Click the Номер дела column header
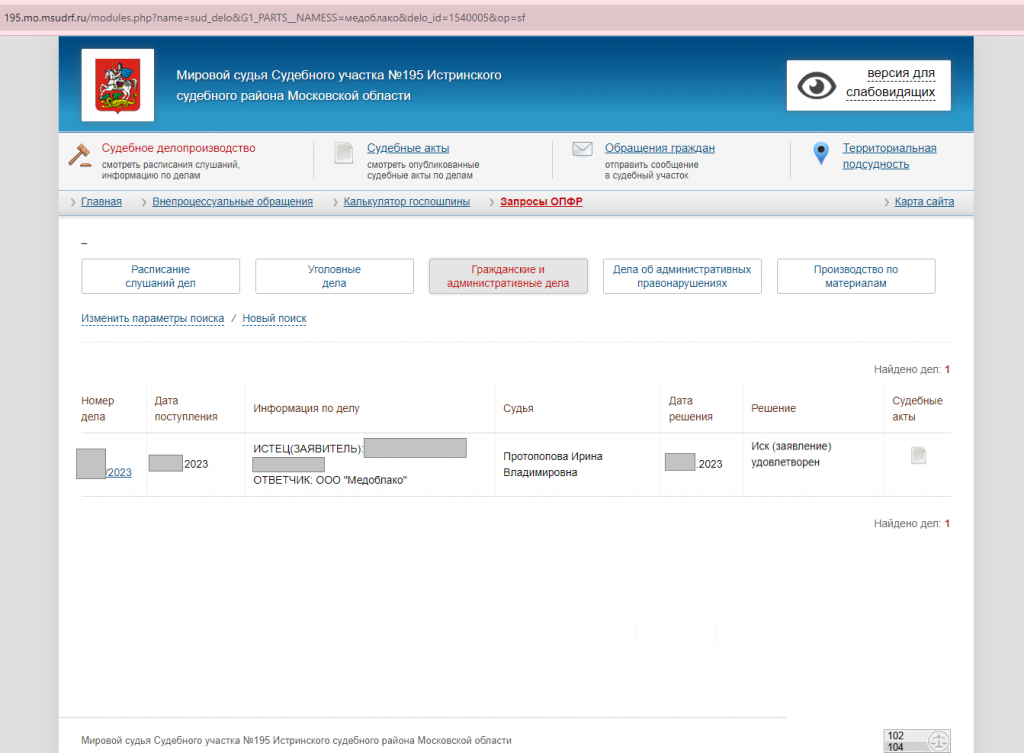This screenshot has width=1024, height=753. point(97,408)
